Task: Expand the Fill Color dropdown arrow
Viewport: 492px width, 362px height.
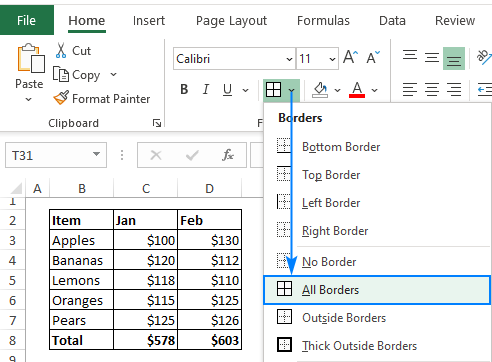Action: coord(337,90)
